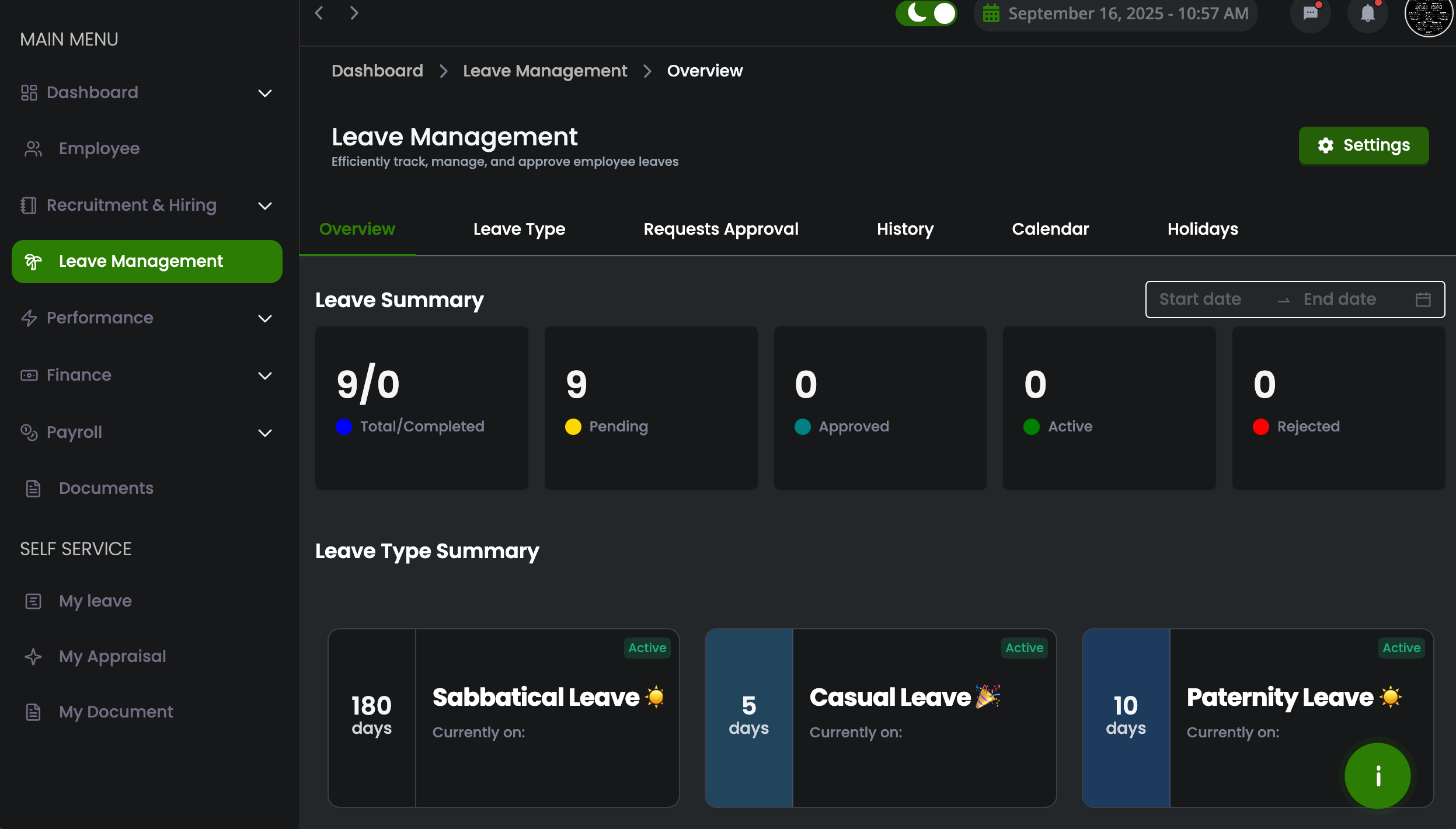This screenshot has width=1456, height=829.
Task: Click the yellow Pending dot
Action: tap(573, 427)
